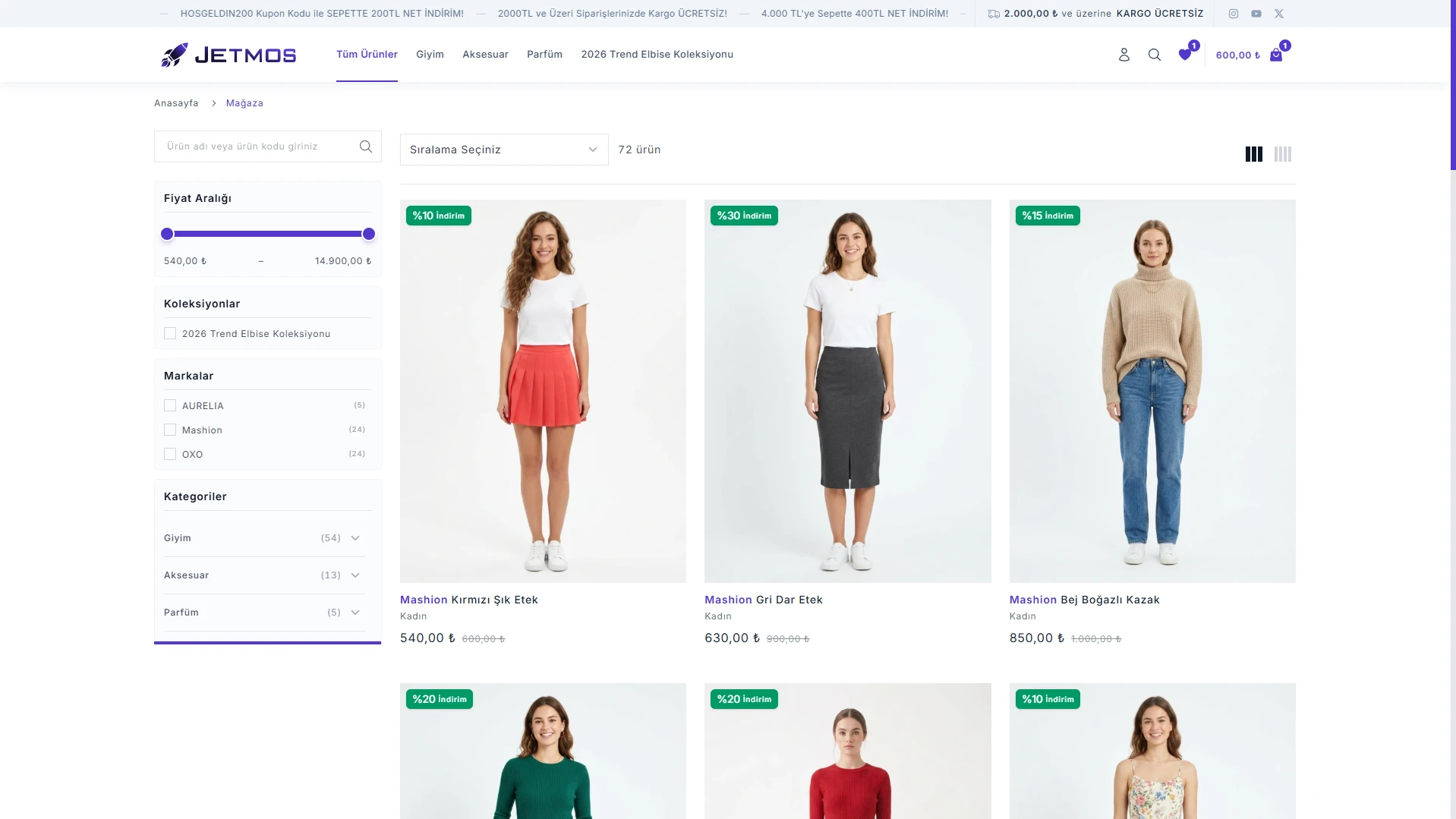Check the AURELIA brand filter
Image resolution: width=1456 pixels, height=819 pixels.
click(170, 405)
